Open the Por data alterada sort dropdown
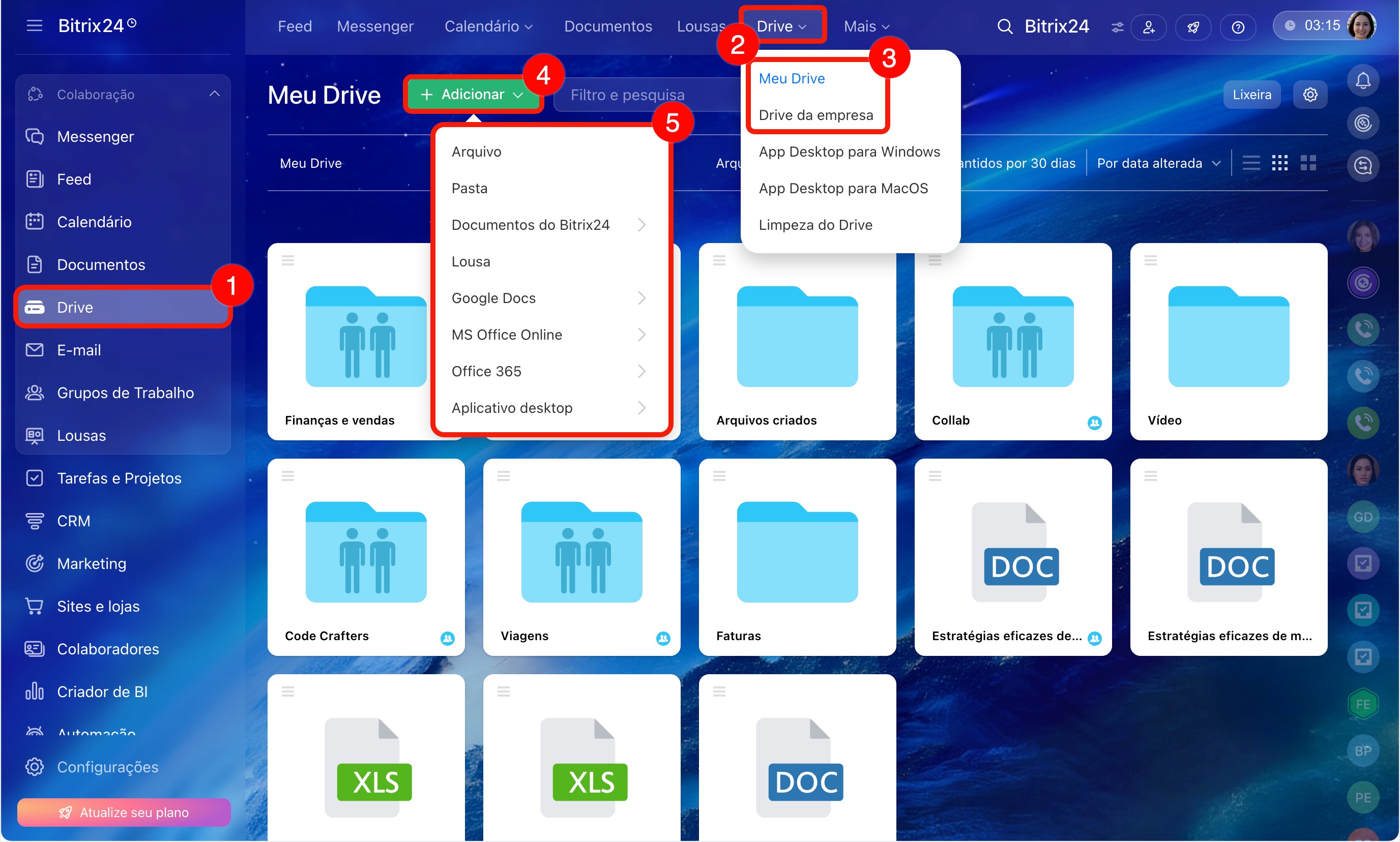This screenshot has width=1400, height=842. click(x=1157, y=163)
